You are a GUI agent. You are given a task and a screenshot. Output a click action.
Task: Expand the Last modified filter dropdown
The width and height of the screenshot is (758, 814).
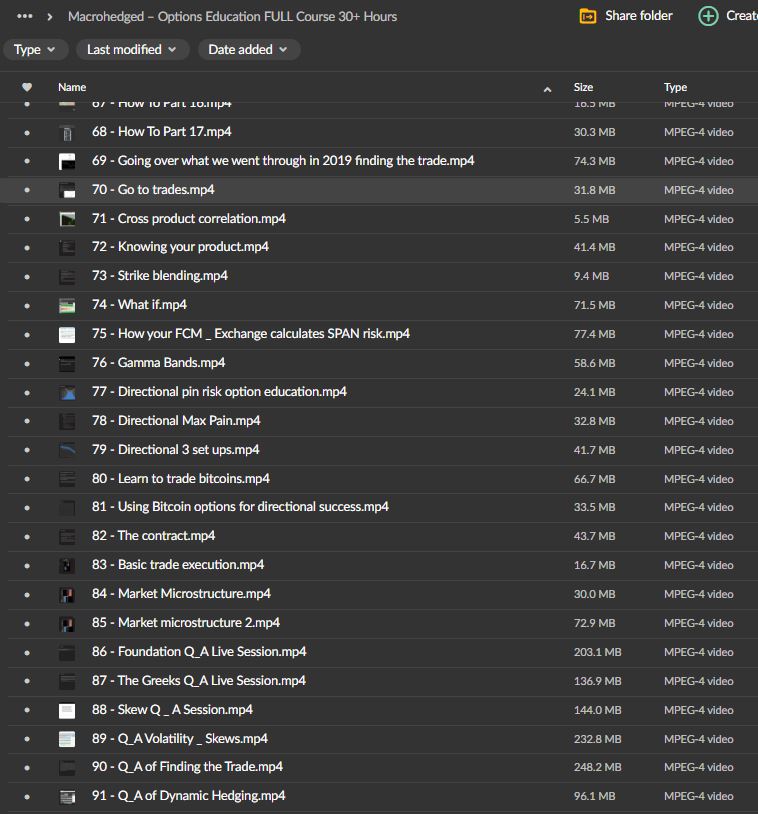(x=132, y=50)
